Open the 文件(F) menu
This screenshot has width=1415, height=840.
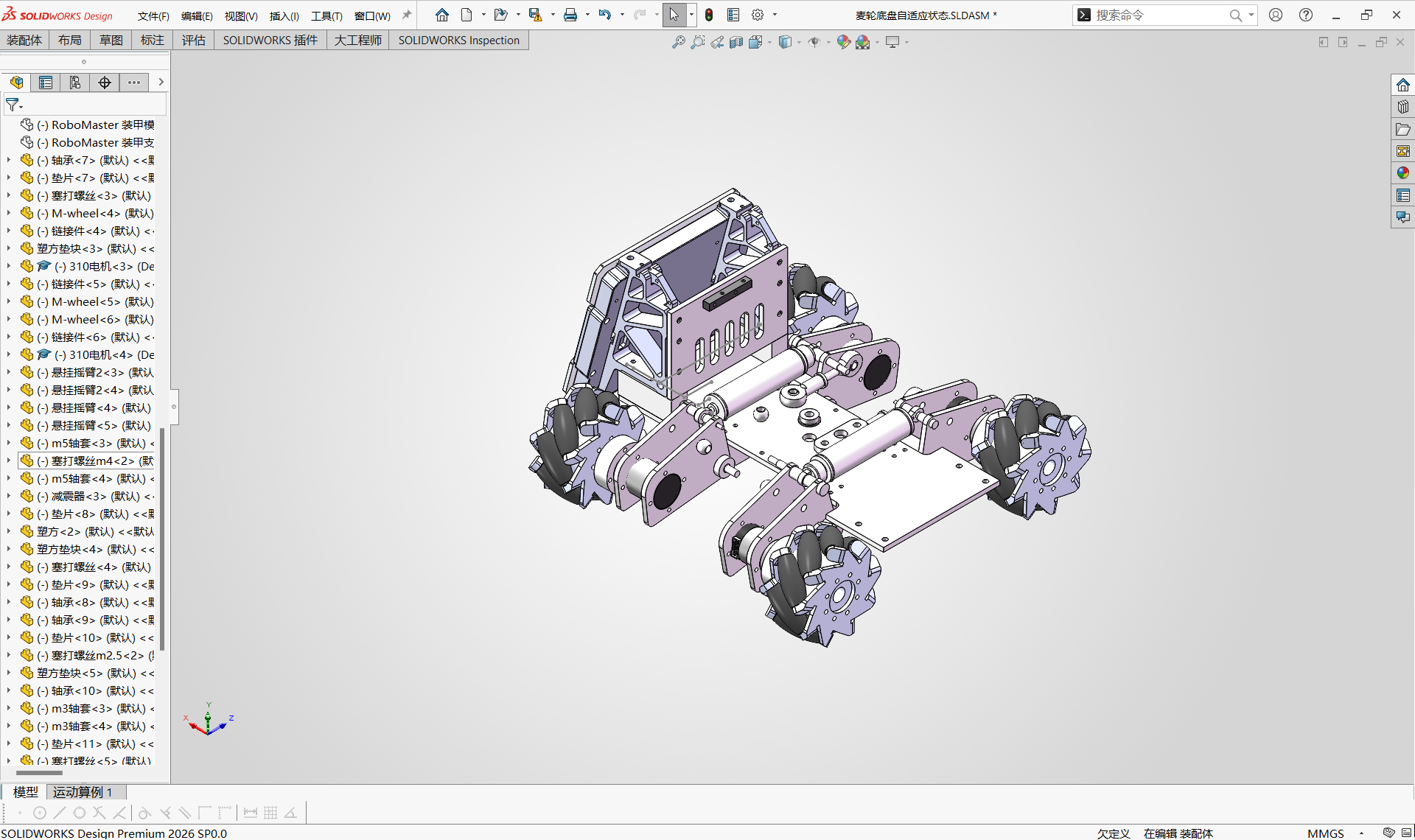(x=153, y=15)
